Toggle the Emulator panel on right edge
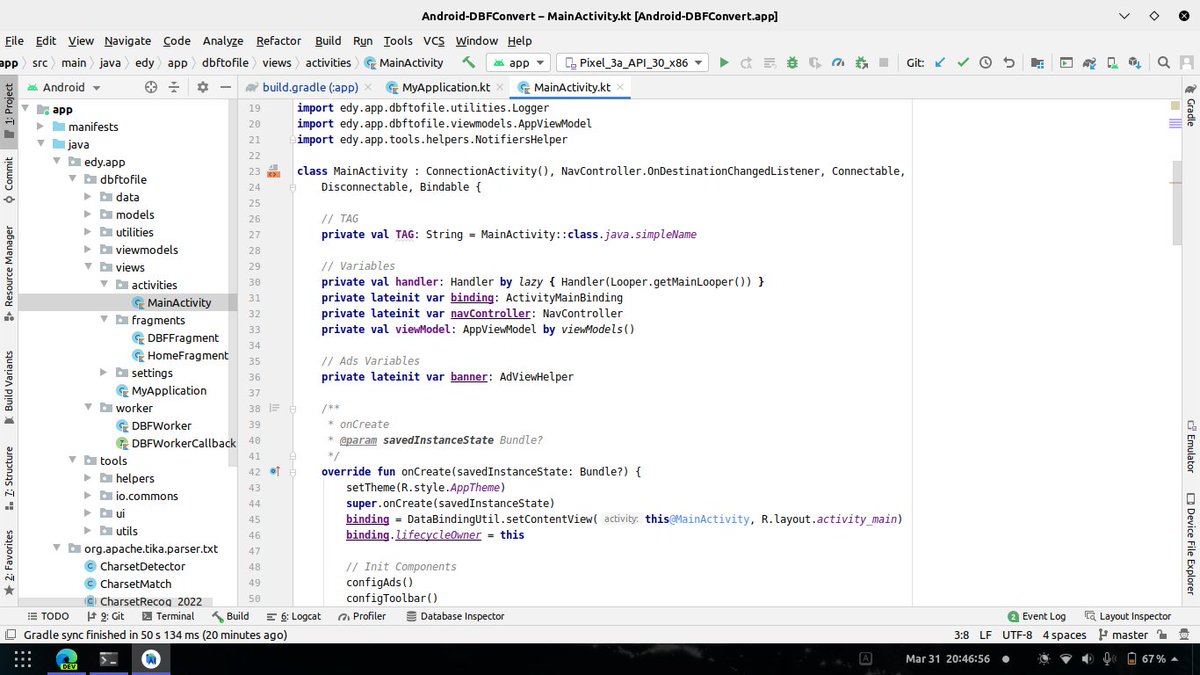 coord(1190,448)
